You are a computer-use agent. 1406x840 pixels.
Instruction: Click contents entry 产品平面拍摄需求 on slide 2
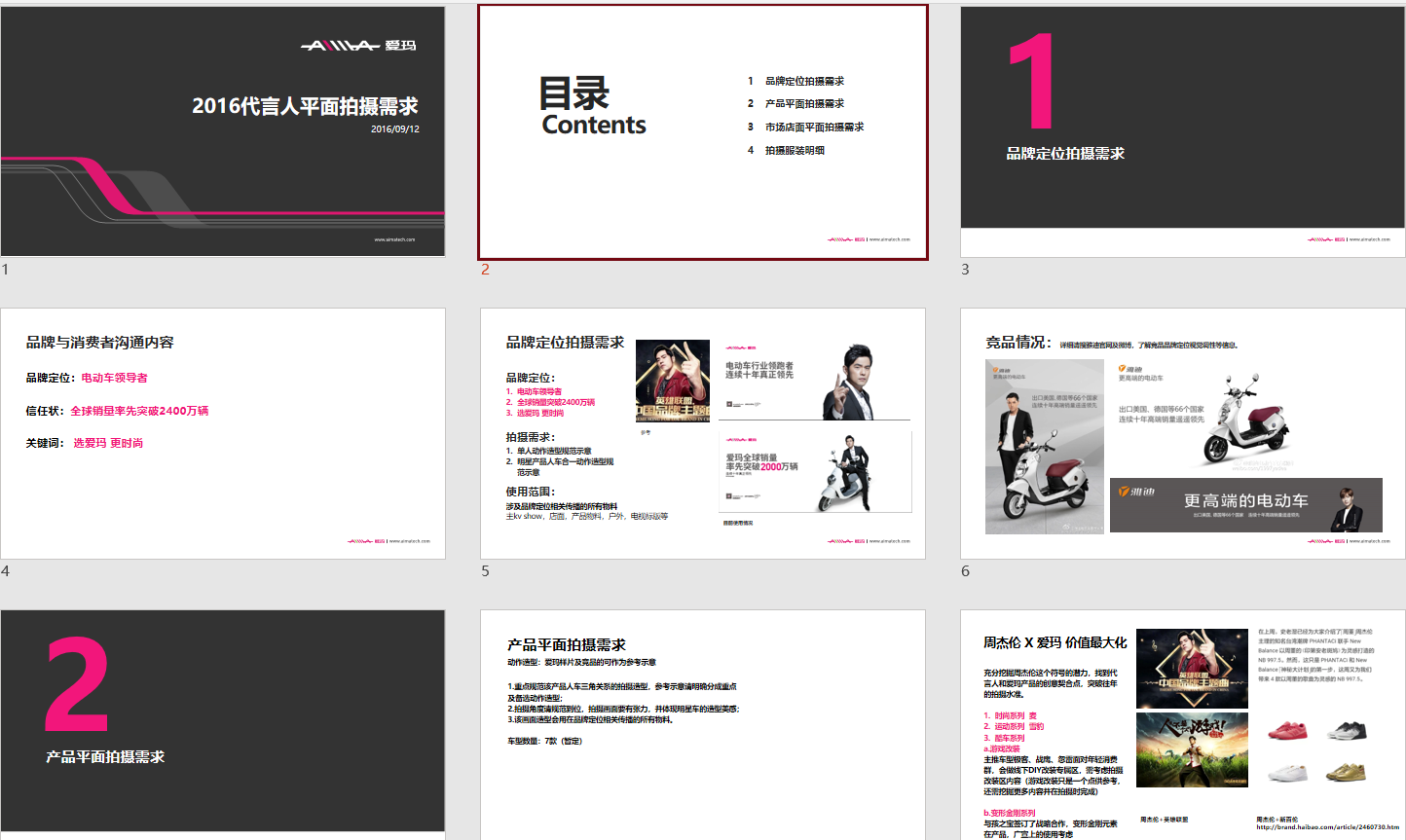(x=804, y=103)
